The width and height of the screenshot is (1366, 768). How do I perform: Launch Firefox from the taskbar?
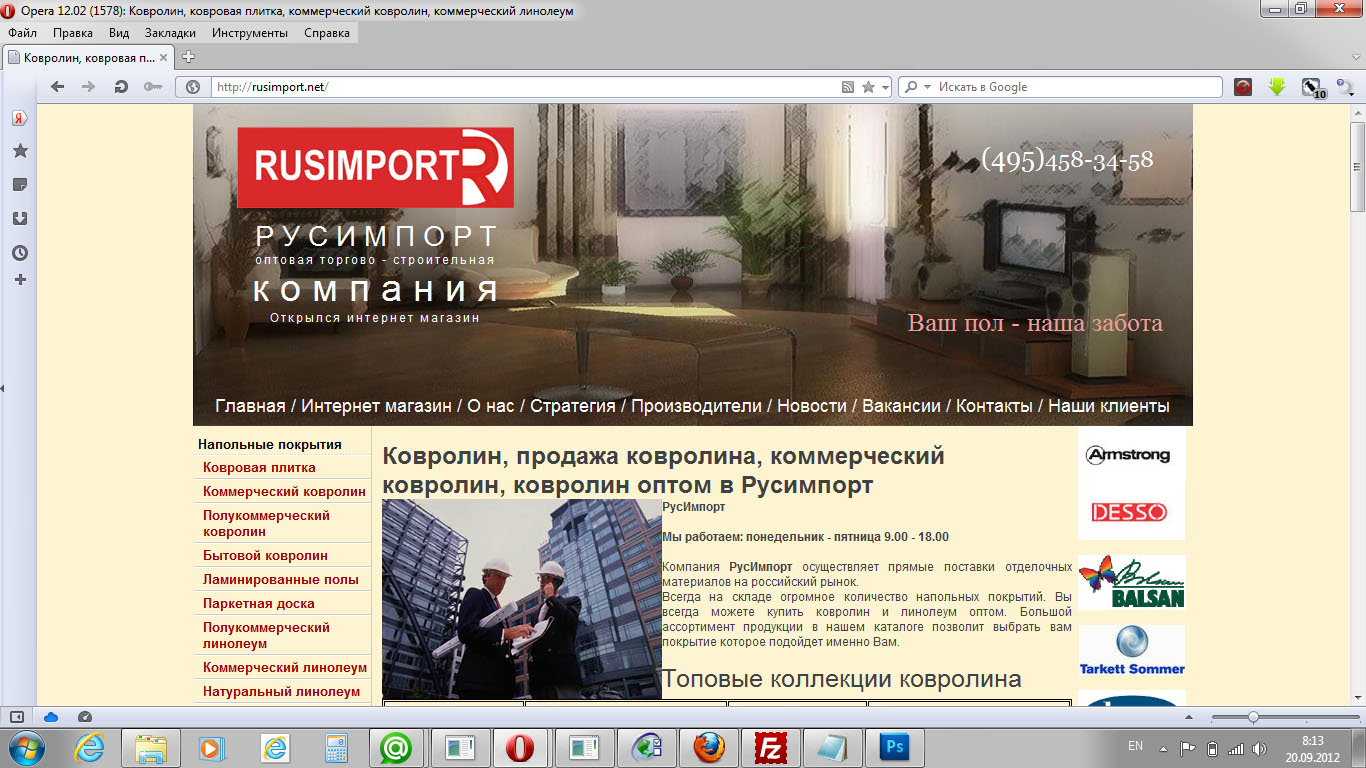pos(709,748)
